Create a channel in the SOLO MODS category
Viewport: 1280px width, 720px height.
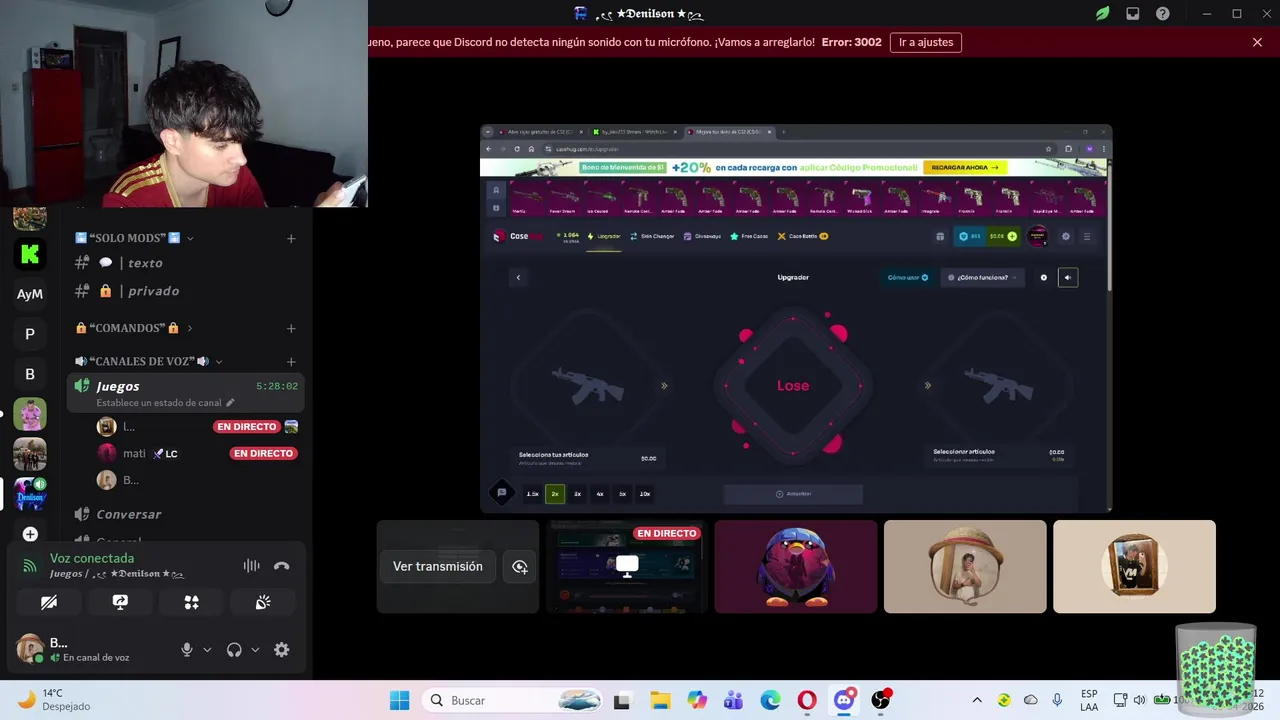[291, 238]
